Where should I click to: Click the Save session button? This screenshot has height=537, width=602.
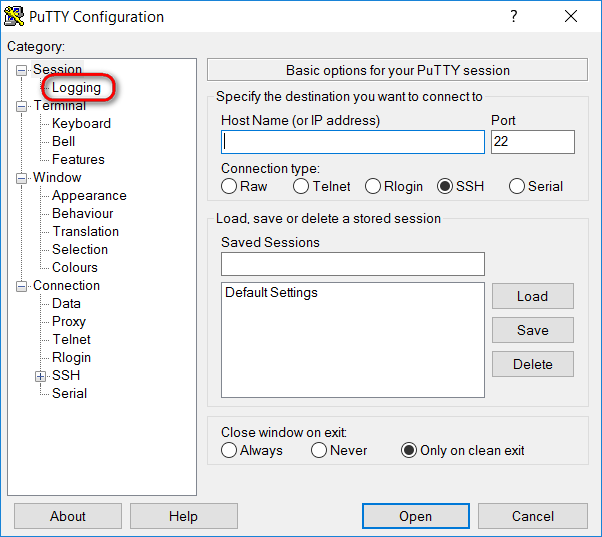pos(533,330)
